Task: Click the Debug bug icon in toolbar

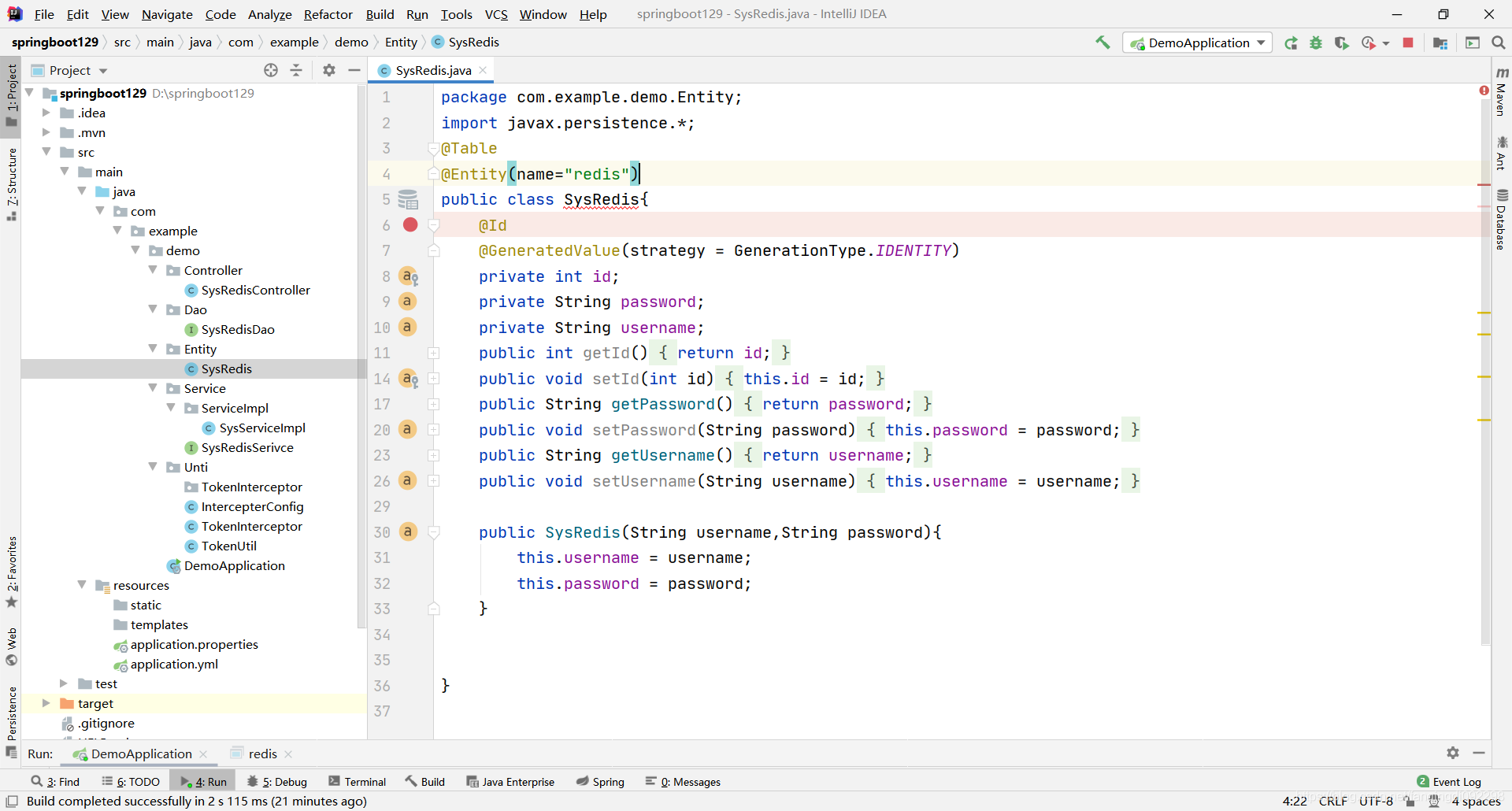Action: 1316,43
